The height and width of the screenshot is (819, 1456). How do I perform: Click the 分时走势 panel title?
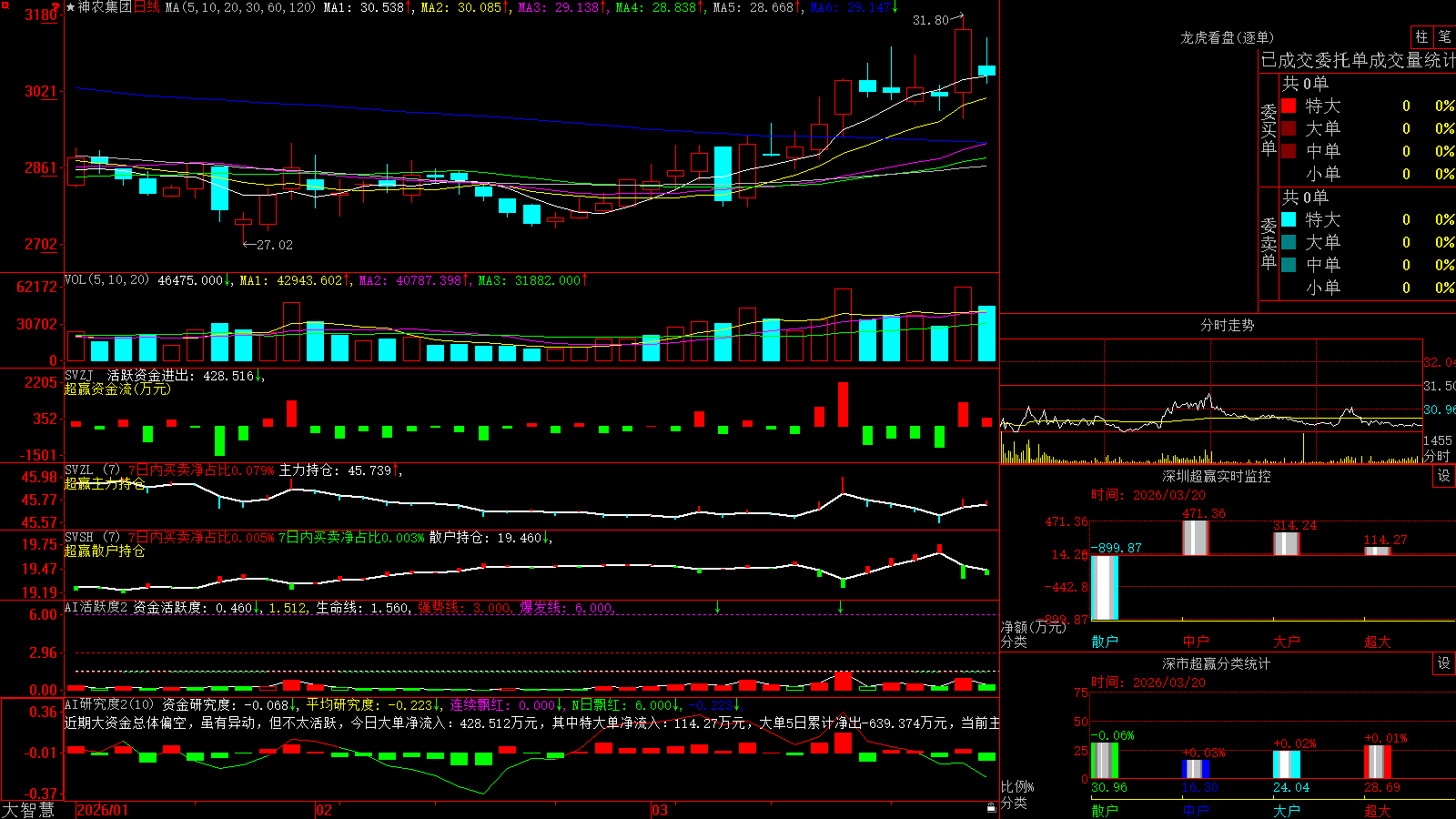click(x=1227, y=325)
